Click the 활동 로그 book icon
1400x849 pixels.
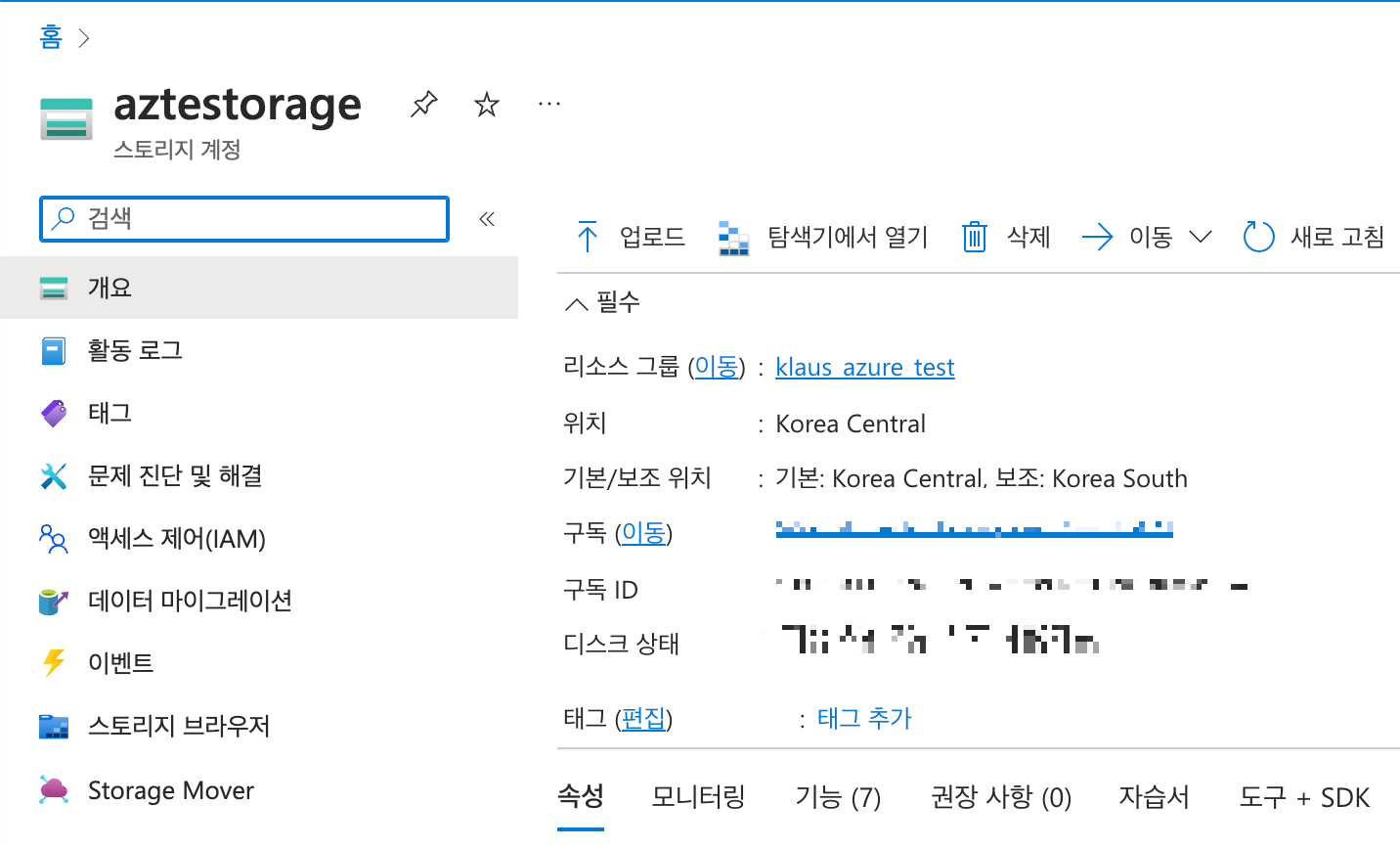54,350
